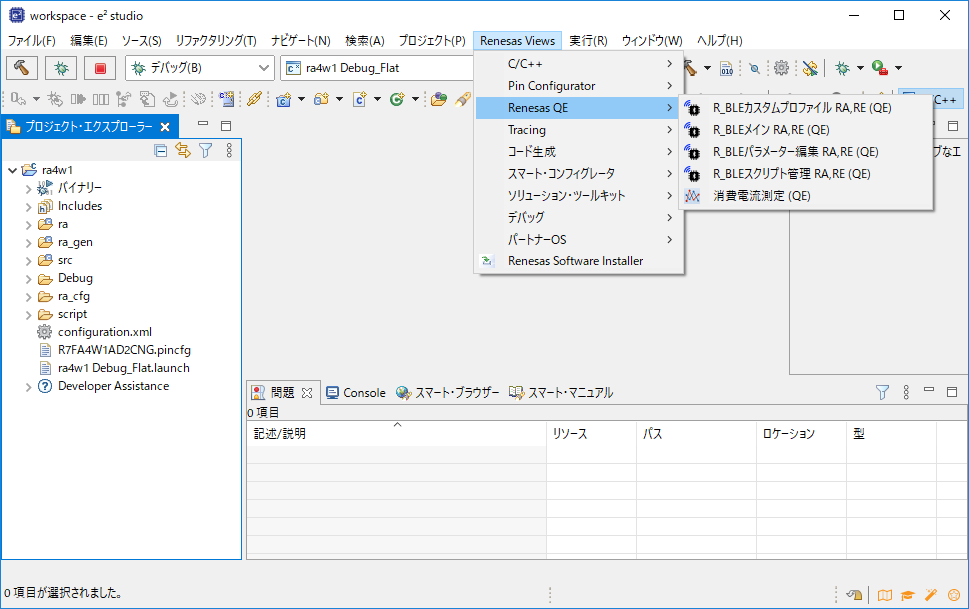
Task: Expand the Includes node
Action: pyautogui.click(x=28, y=206)
